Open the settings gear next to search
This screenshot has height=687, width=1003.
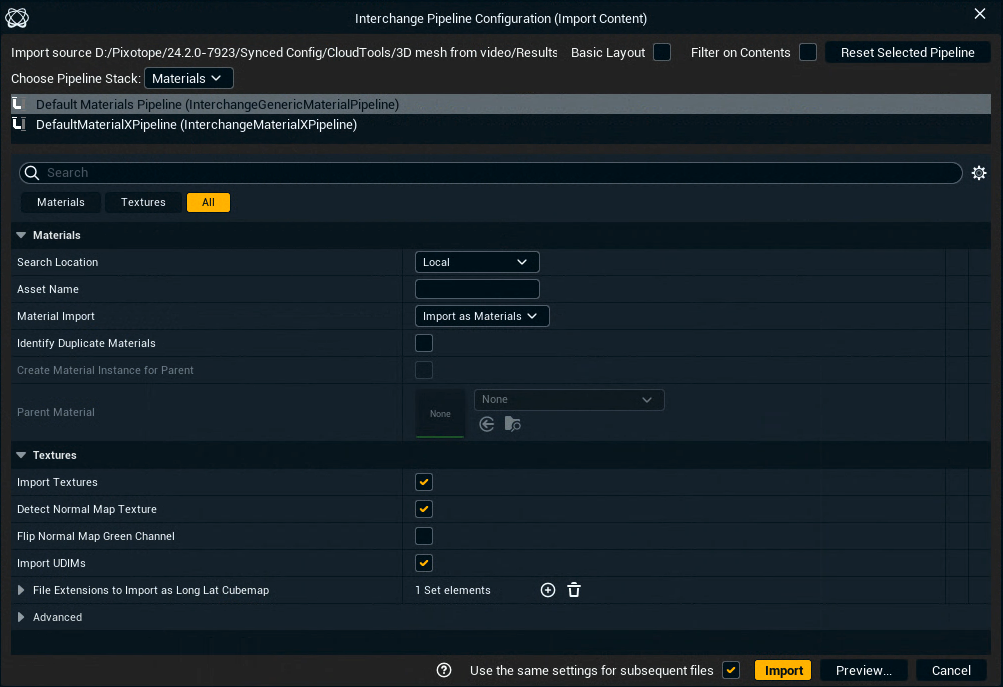click(979, 173)
